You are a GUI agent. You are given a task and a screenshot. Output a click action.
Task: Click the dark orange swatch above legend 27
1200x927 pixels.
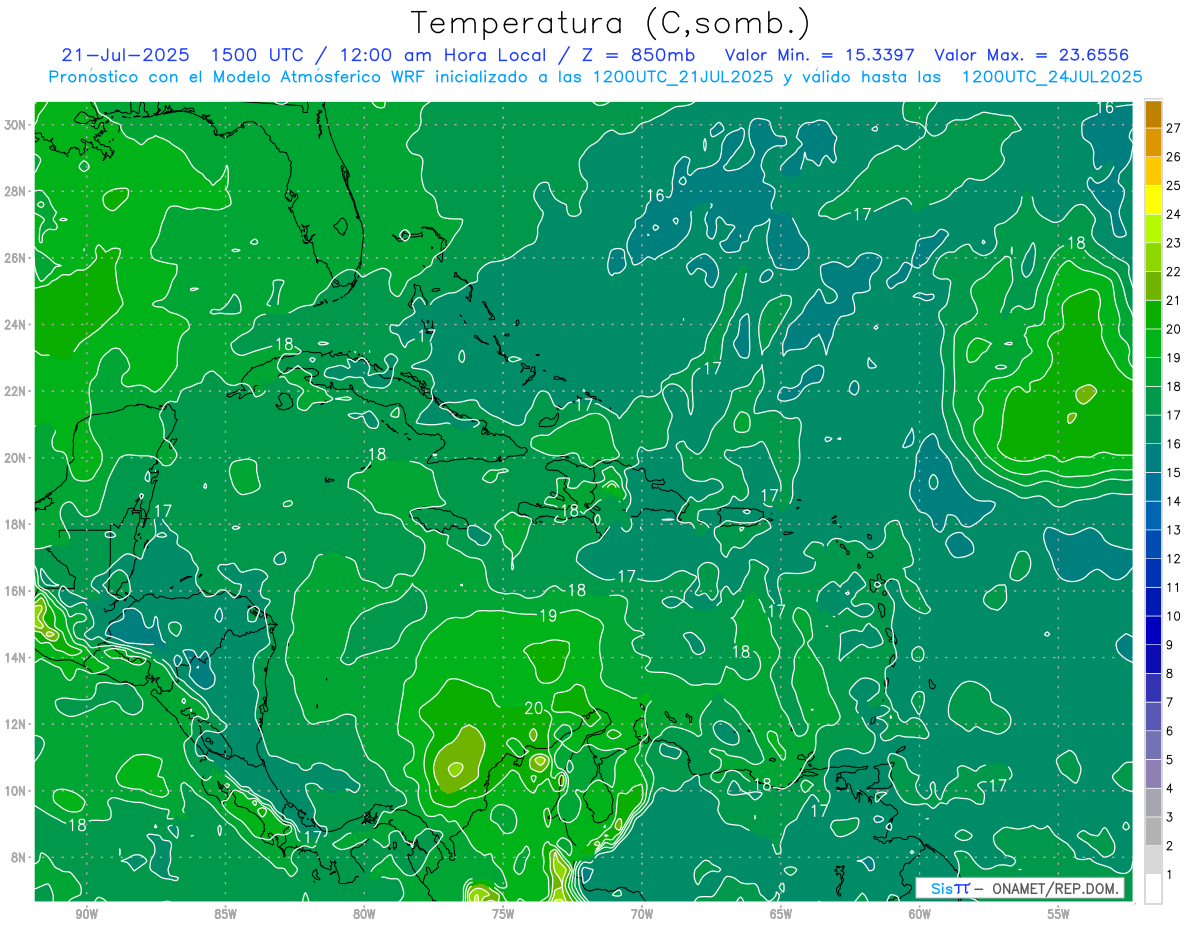[x=1153, y=113]
